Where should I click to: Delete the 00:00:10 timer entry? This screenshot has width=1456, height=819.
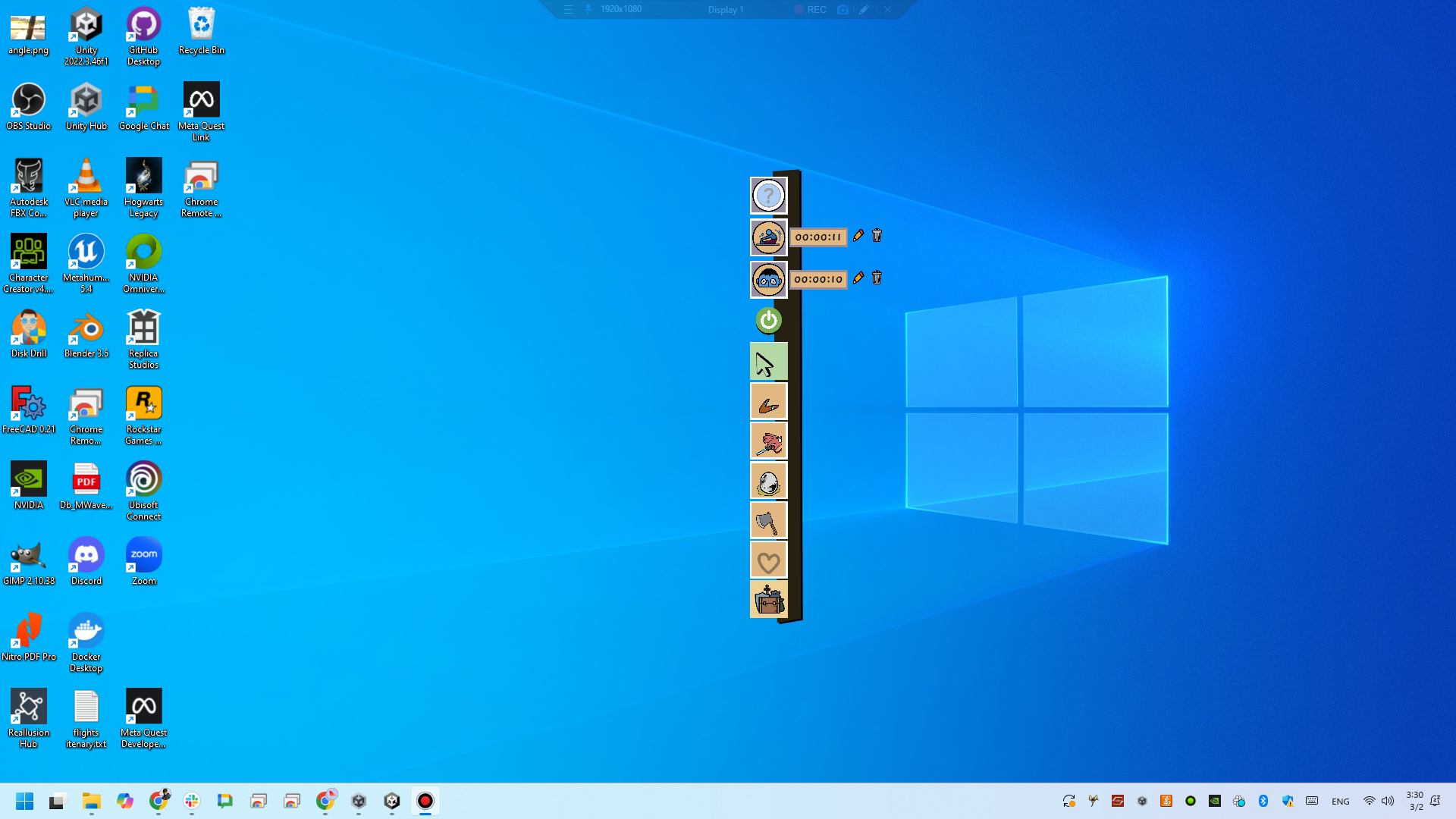point(877,278)
